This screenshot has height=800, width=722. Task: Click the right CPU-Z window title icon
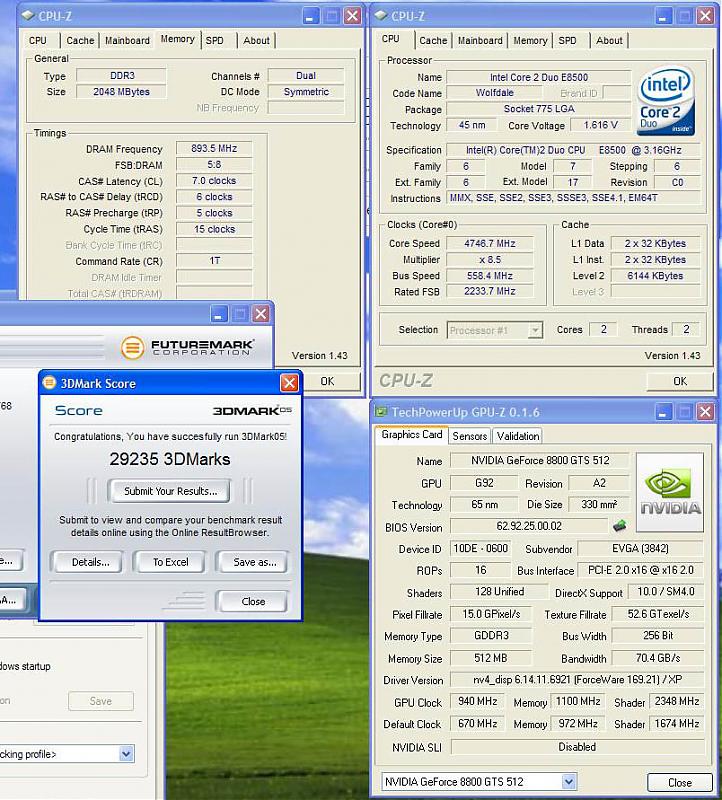click(381, 16)
